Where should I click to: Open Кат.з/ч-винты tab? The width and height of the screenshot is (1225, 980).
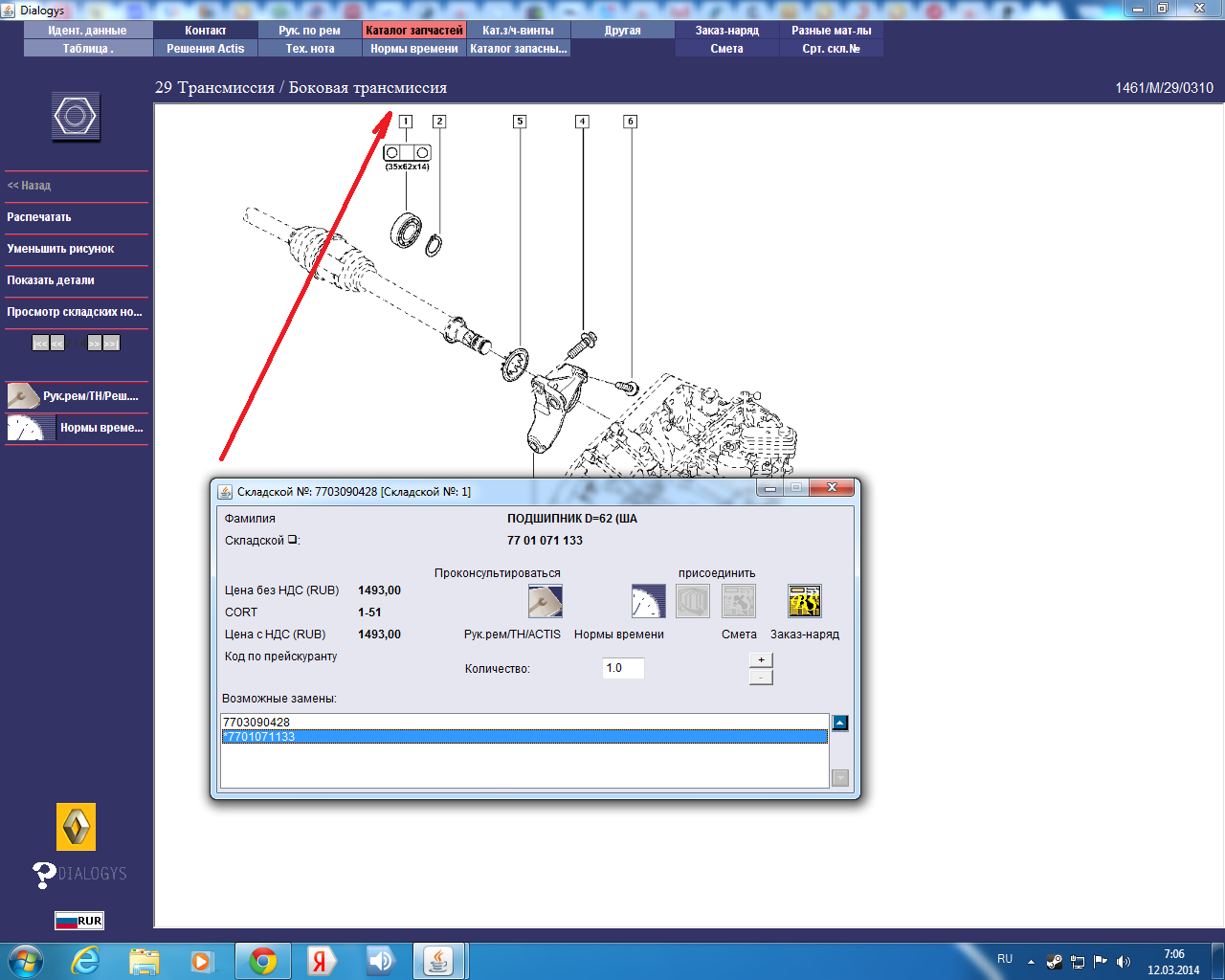519,31
